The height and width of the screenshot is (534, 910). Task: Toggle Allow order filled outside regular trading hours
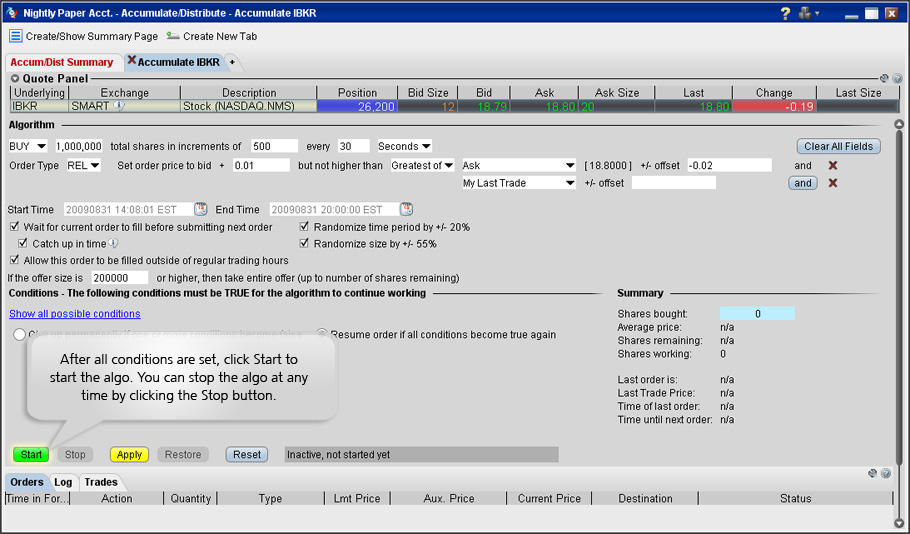[x=14, y=260]
